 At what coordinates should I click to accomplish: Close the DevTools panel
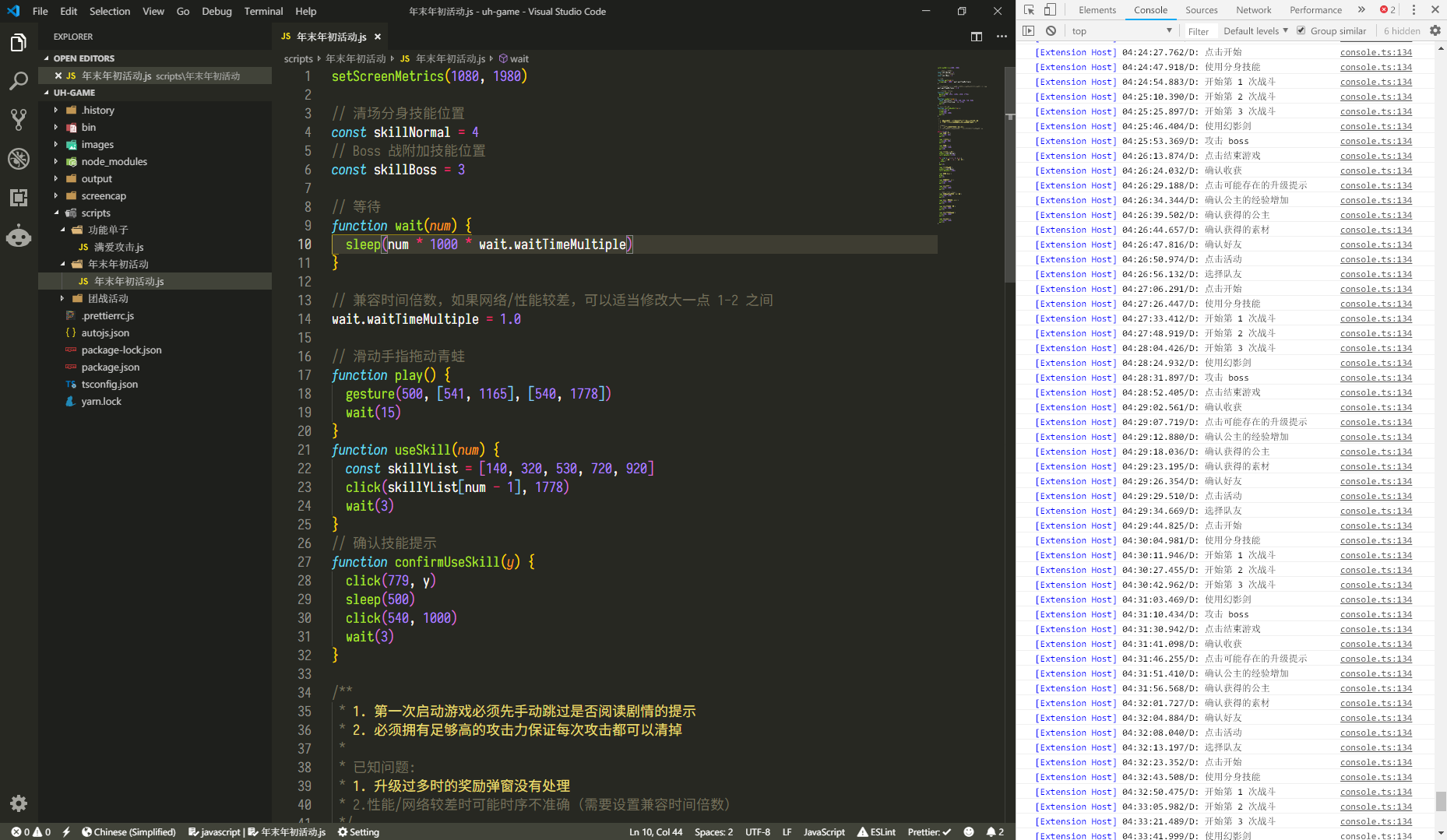(x=1435, y=10)
